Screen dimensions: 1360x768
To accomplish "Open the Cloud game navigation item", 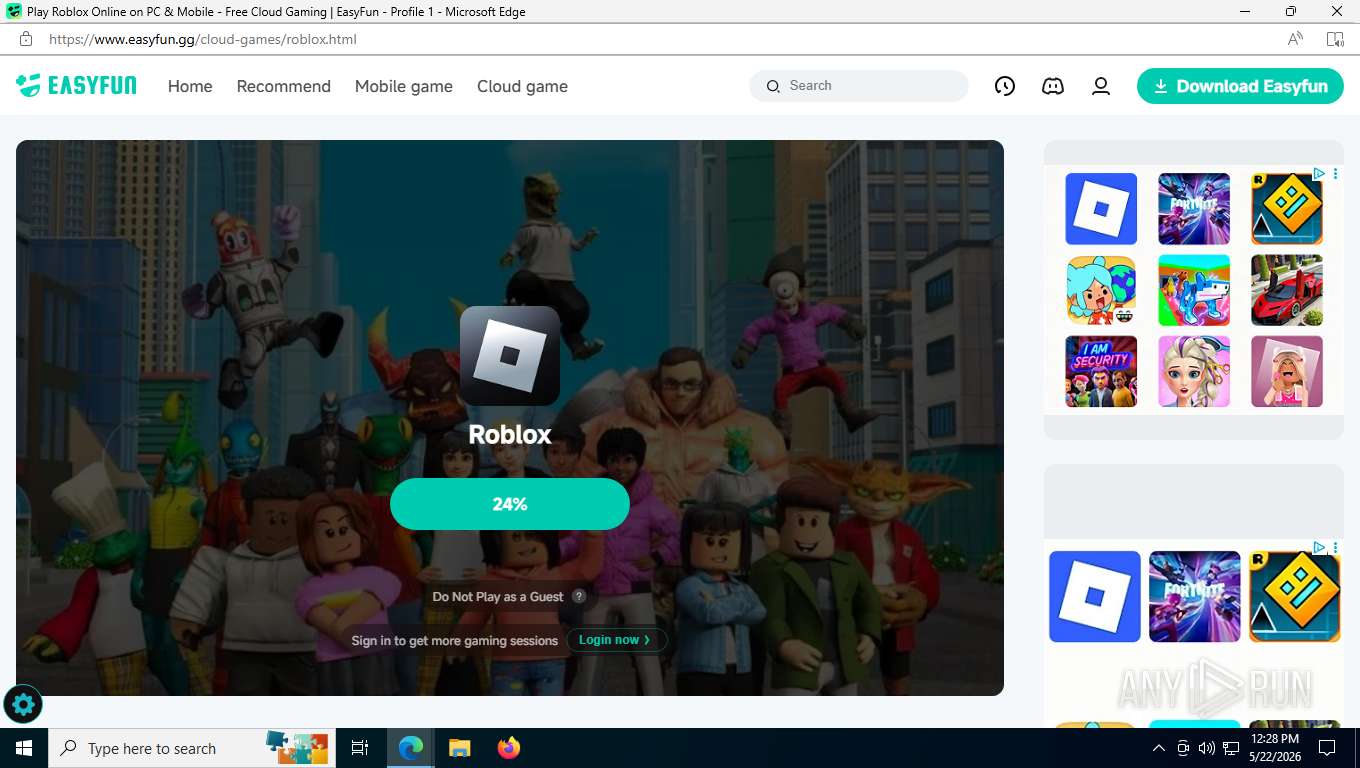I will coord(522,86).
